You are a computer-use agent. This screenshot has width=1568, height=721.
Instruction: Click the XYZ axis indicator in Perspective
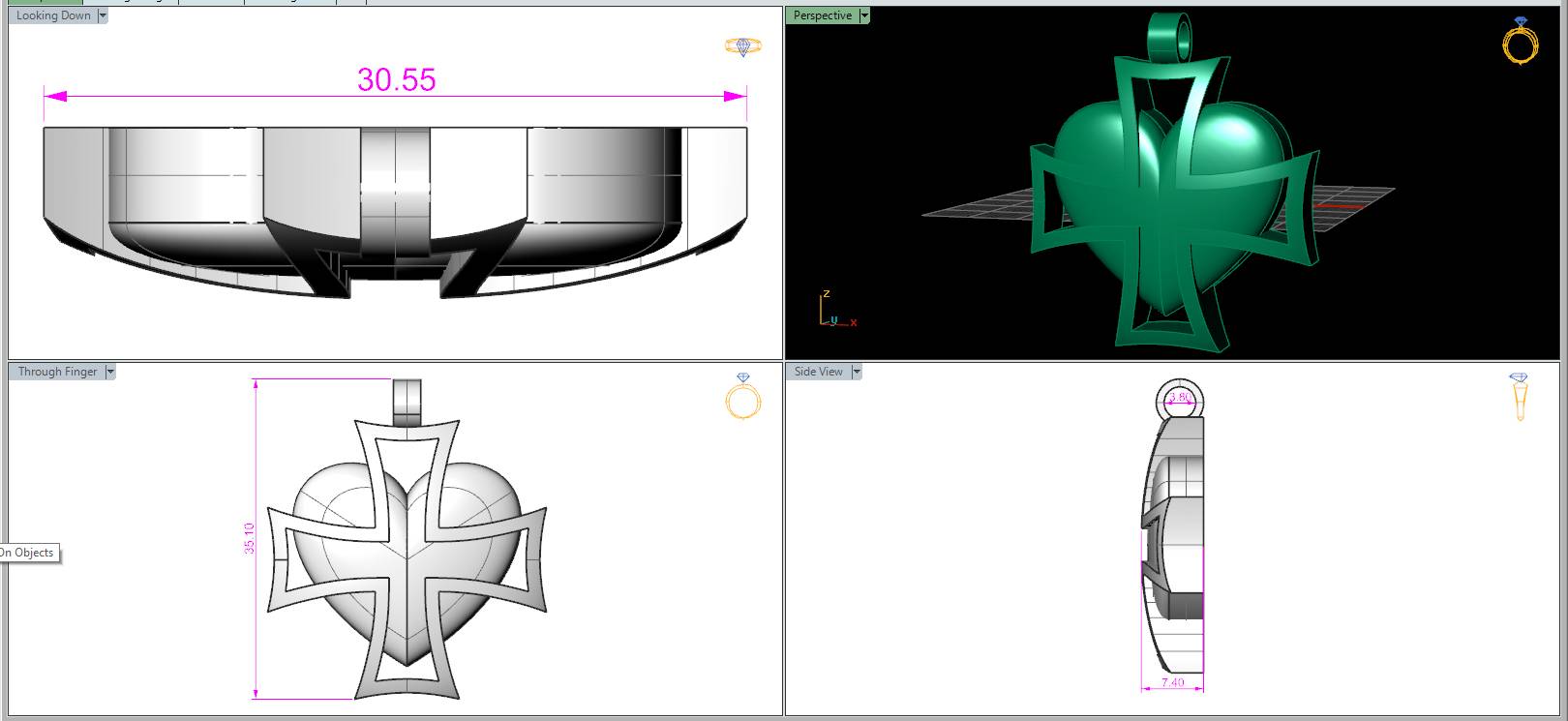(837, 310)
